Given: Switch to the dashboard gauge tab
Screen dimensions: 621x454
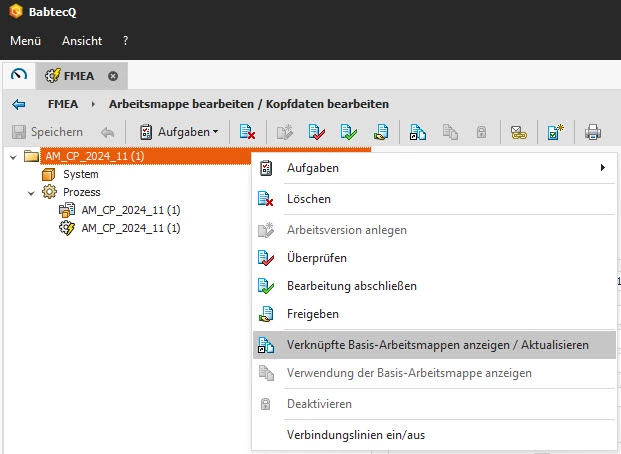Looking at the screenshot, I should tap(19, 75).
